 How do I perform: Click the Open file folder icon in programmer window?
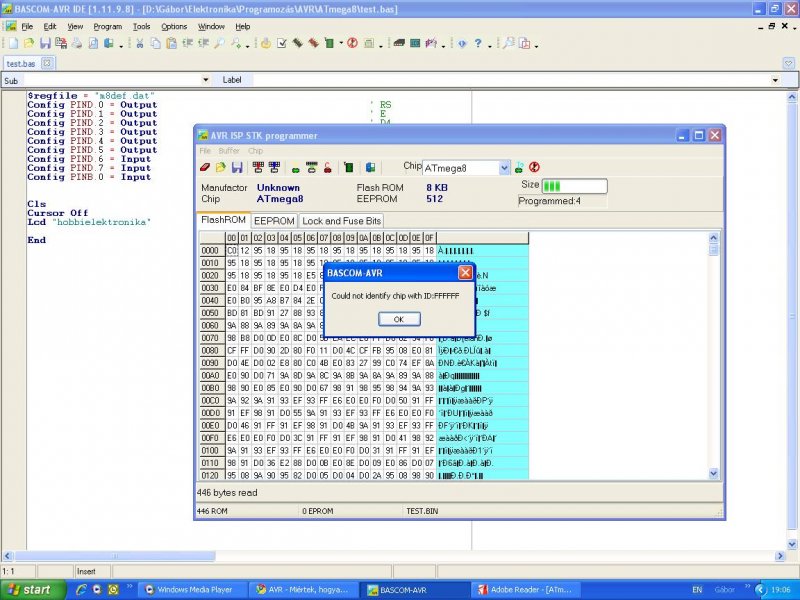[x=220, y=167]
